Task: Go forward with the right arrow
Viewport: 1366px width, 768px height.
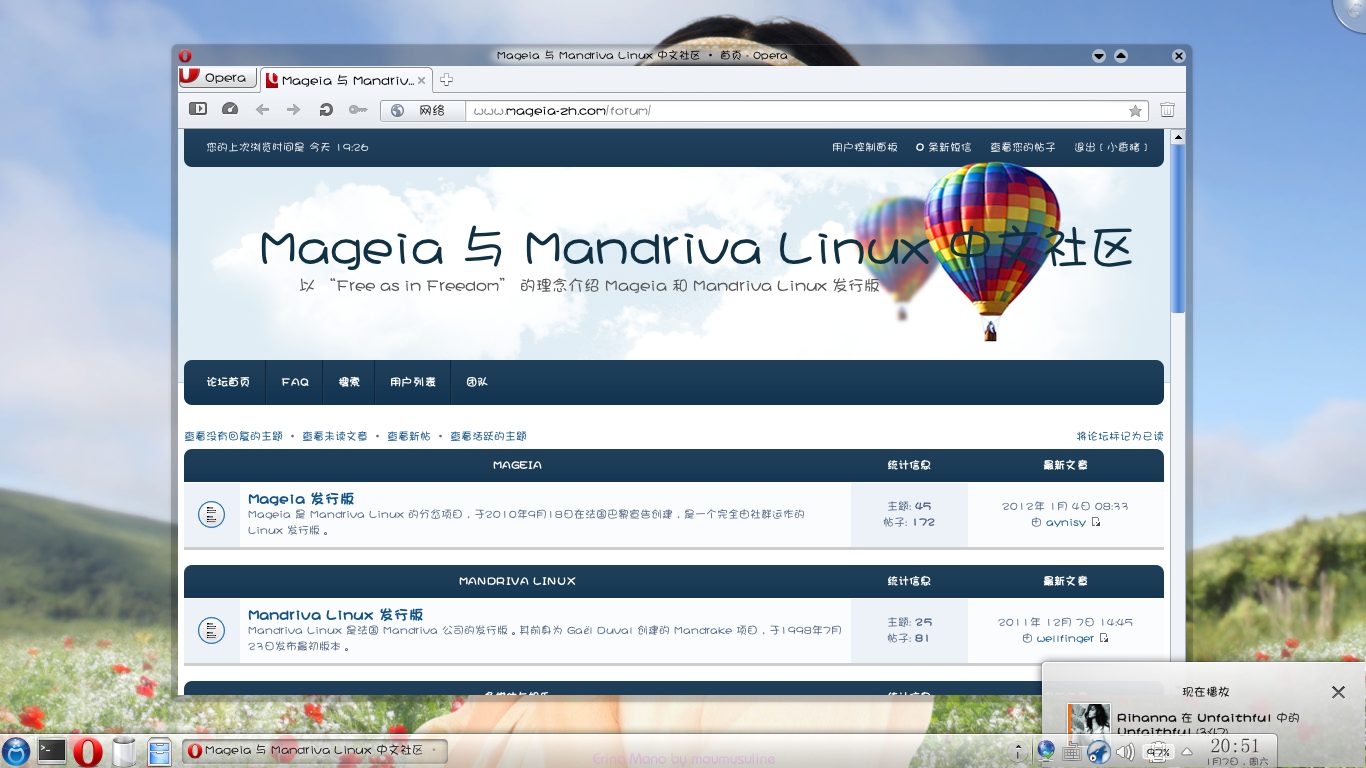Action: coord(293,110)
